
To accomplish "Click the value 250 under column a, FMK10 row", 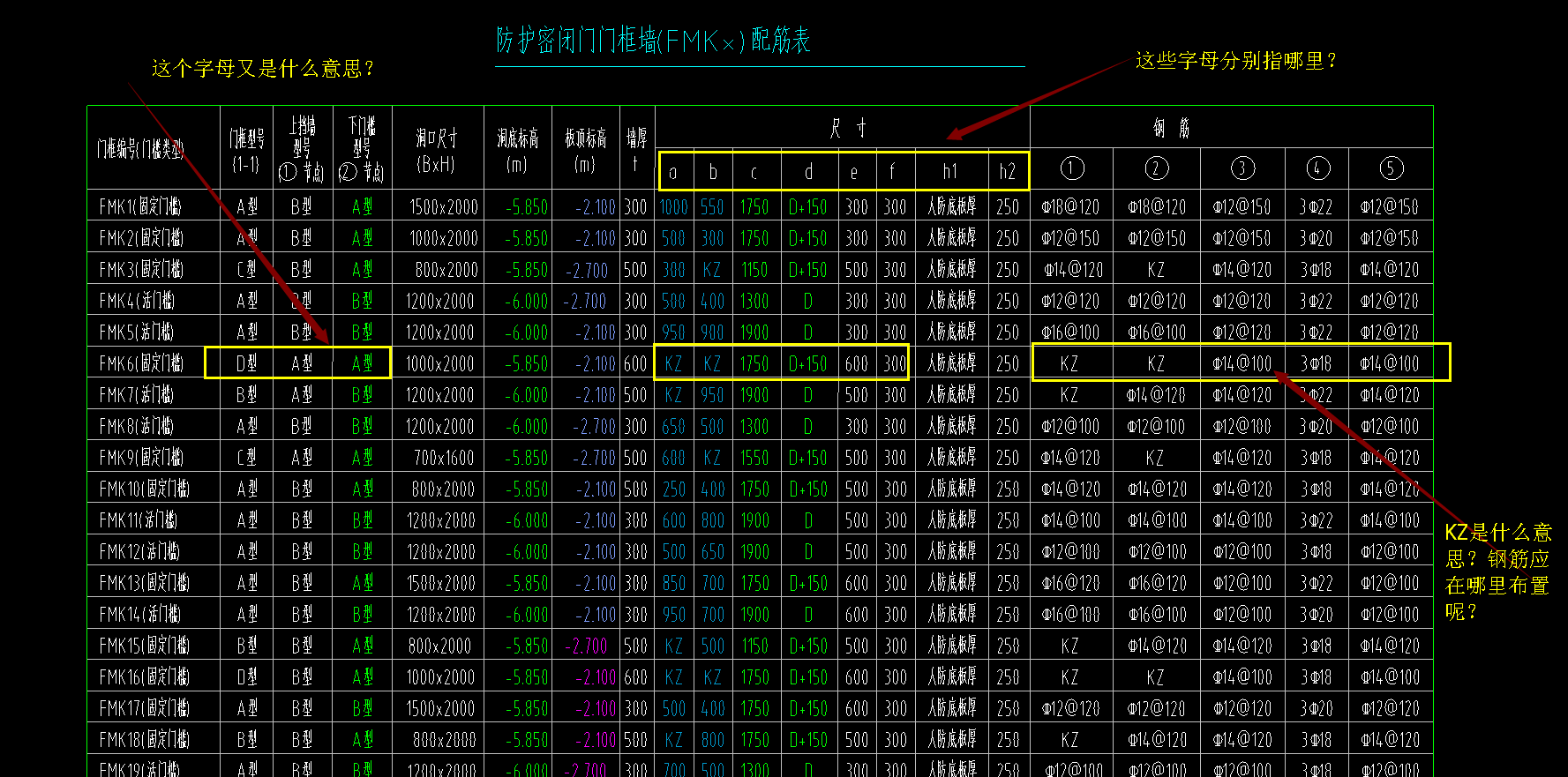I will [674, 489].
